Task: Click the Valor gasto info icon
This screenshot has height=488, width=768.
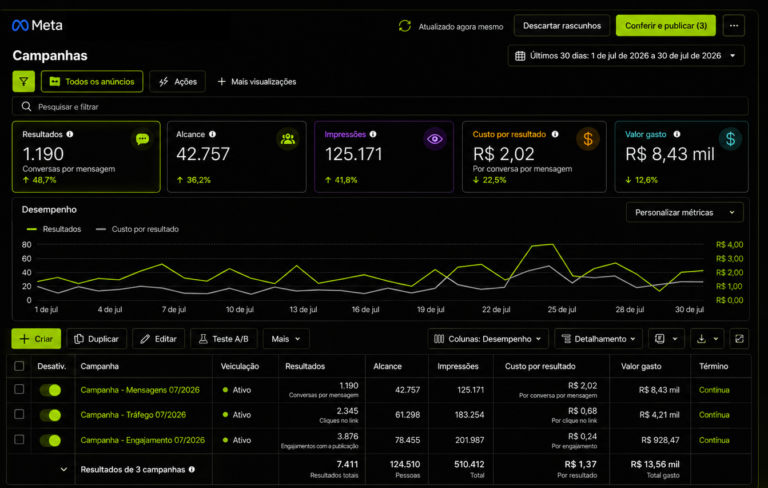Action: point(677,134)
